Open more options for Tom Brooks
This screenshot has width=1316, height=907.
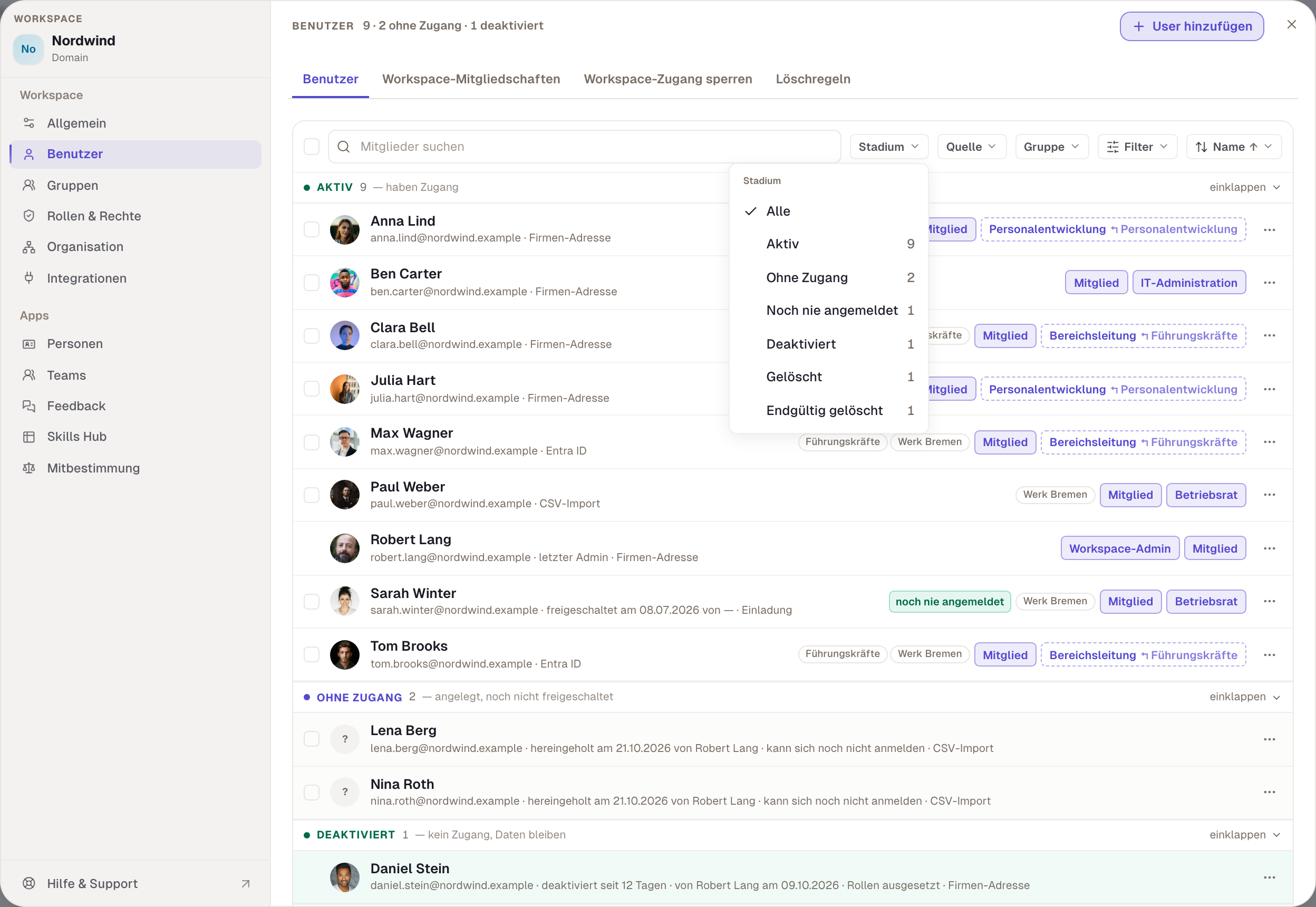(1270, 655)
